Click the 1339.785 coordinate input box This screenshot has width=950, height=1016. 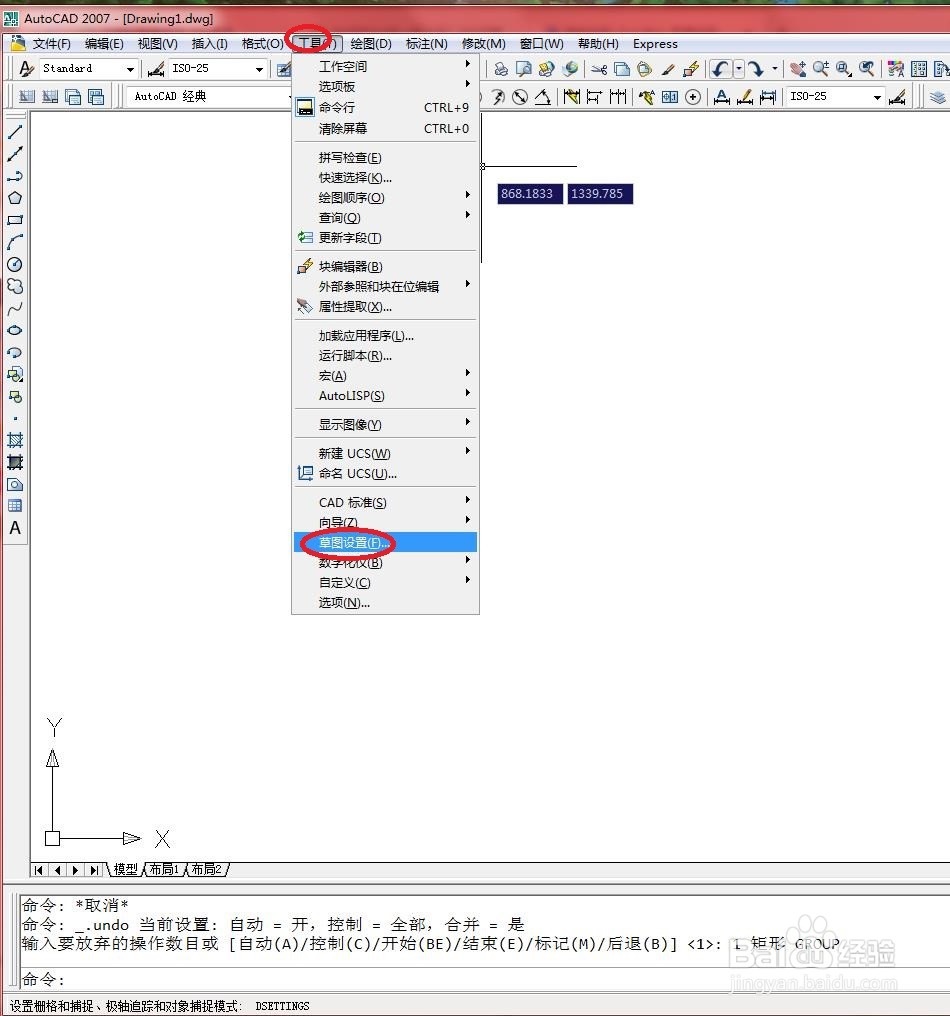600,194
